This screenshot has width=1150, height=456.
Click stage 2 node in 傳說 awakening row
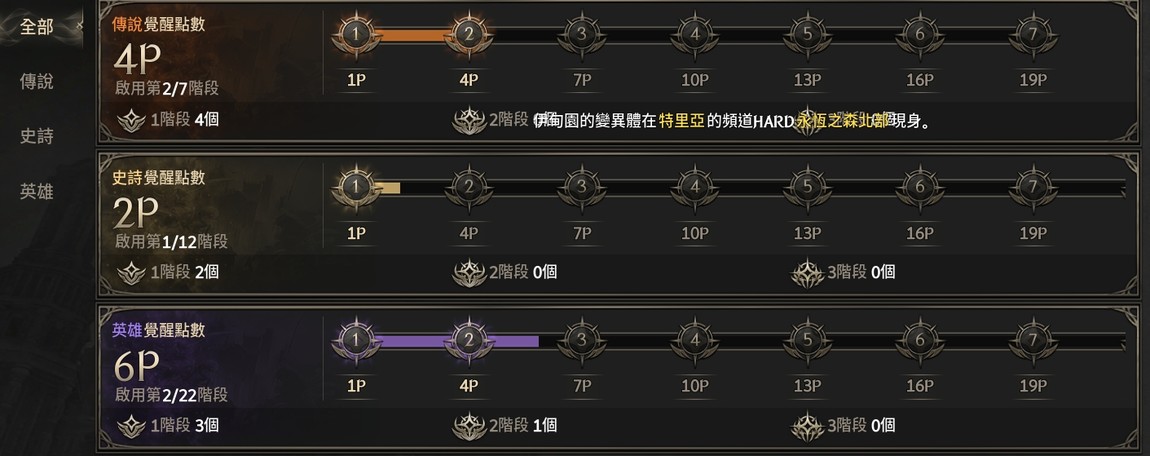coord(468,34)
